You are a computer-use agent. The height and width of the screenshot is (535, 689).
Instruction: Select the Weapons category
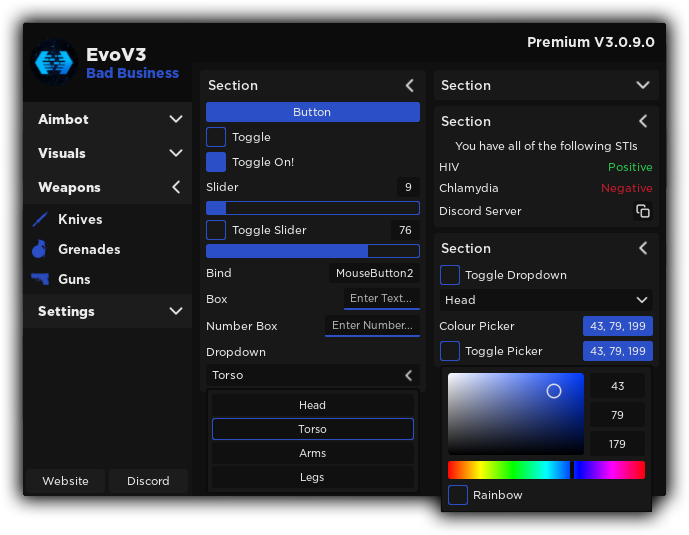[108, 187]
